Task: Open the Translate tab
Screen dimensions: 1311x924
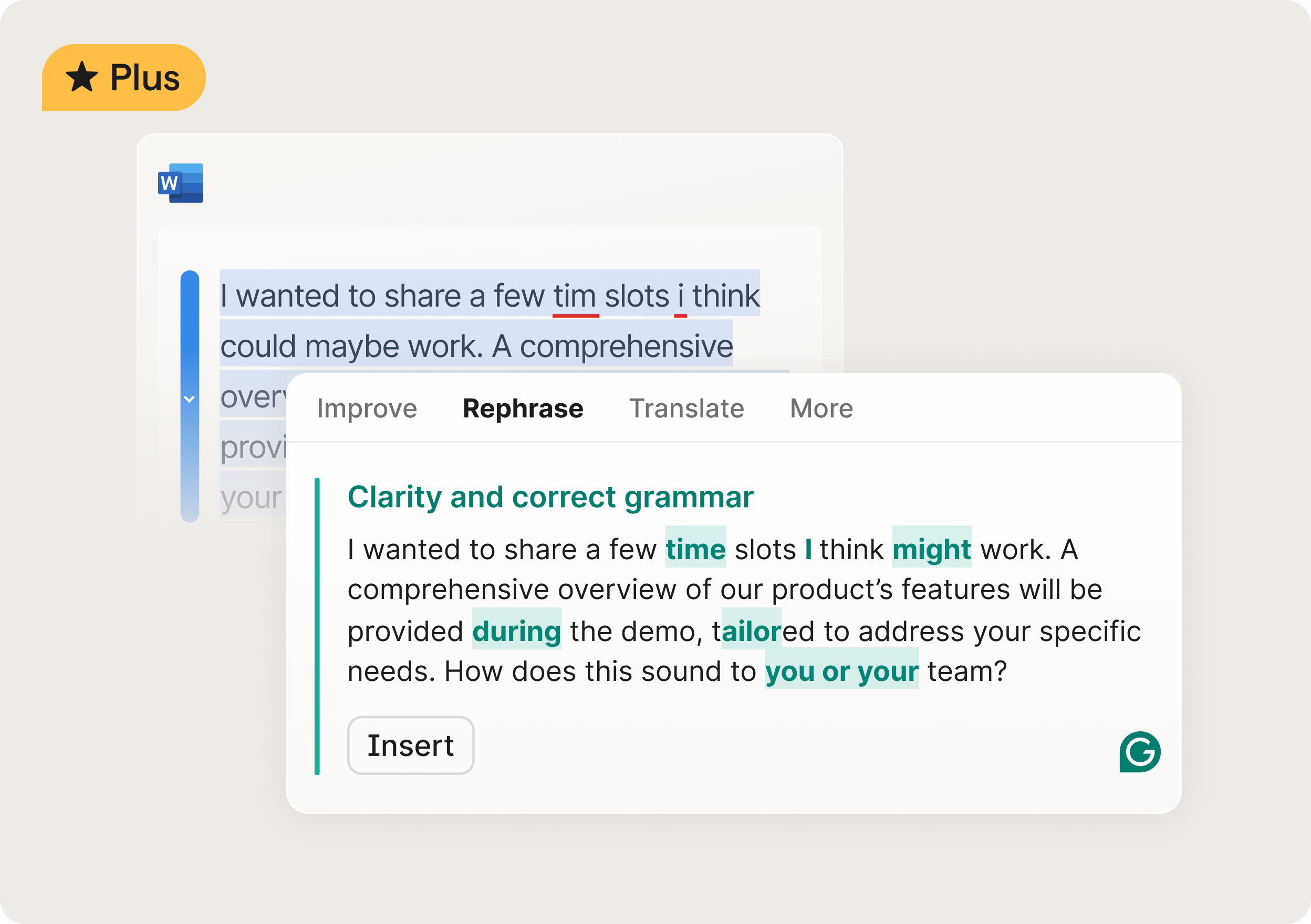Action: tap(687, 408)
